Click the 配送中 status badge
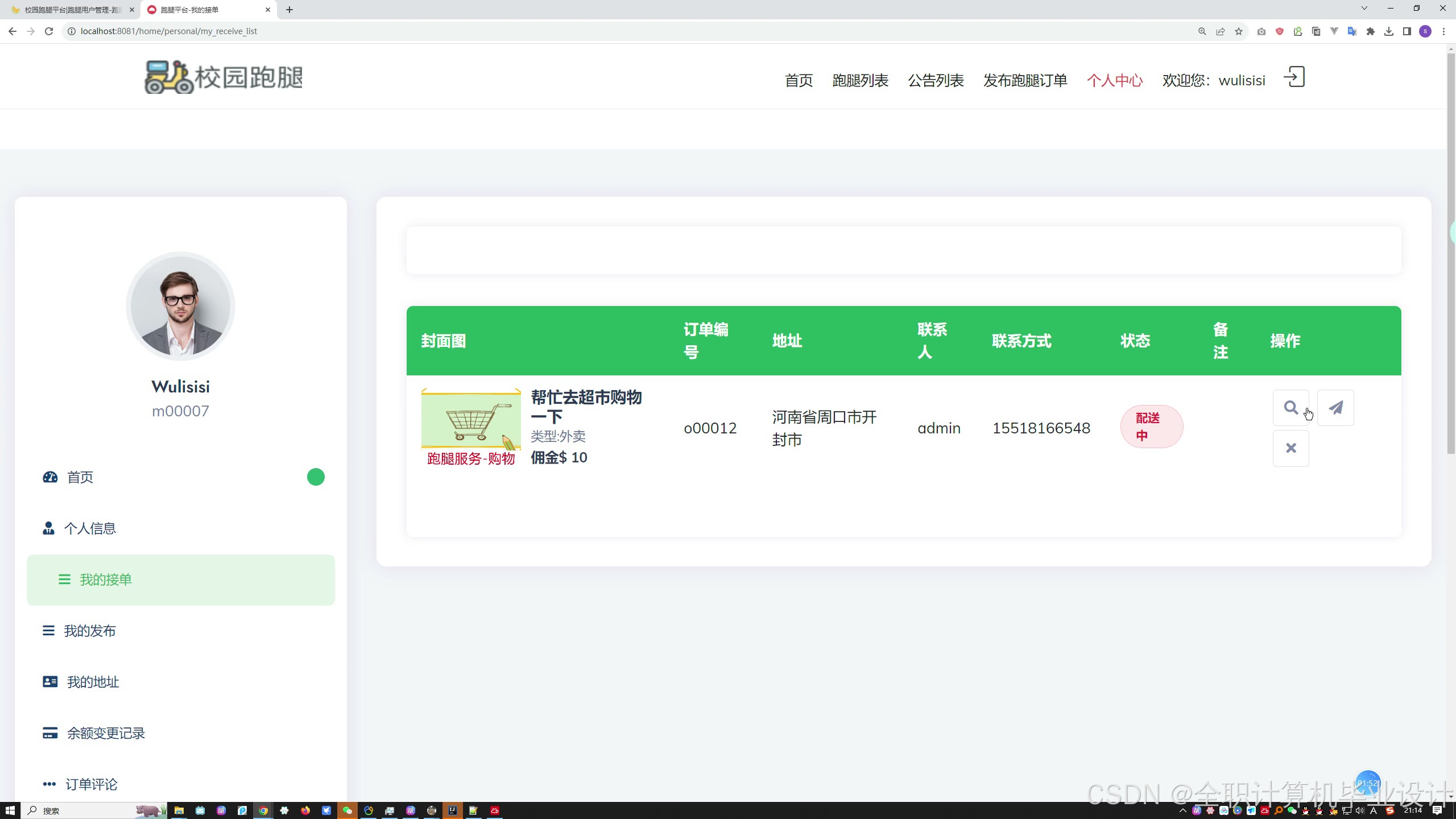The width and height of the screenshot is (1456, 819). 1151,427
